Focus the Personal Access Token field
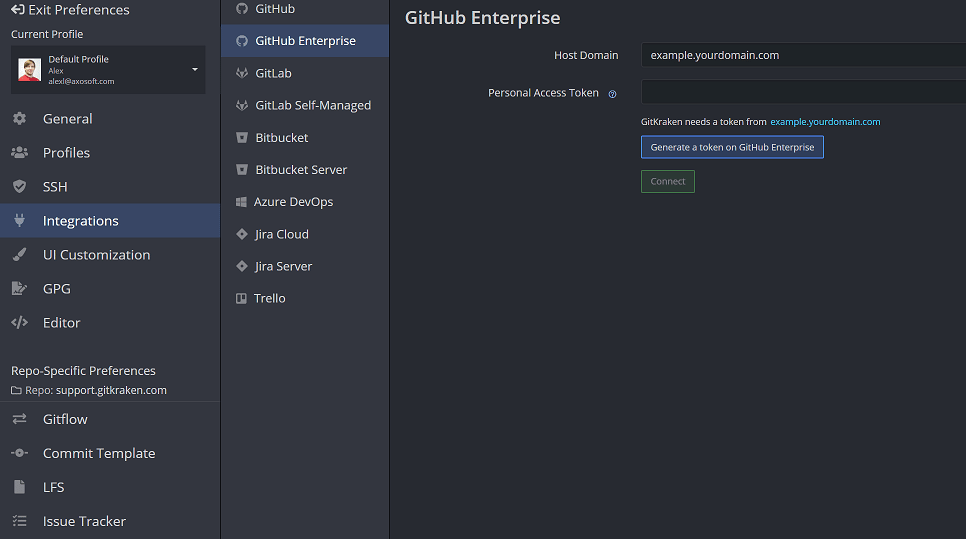 [802, 92]
